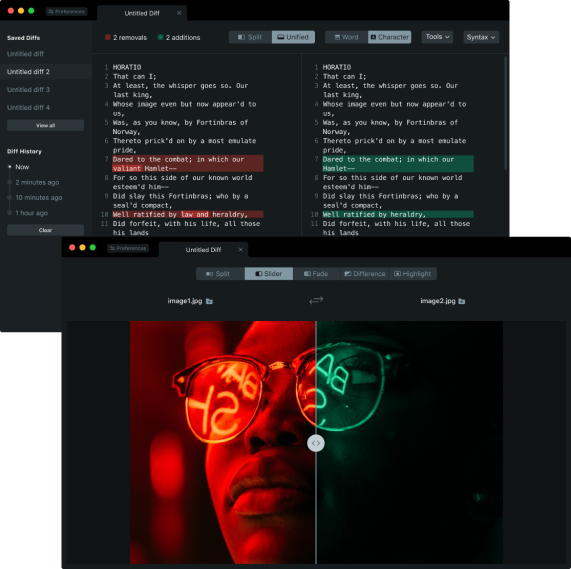Switch image diff to Fade mode
Screen dimensions: 571x569
pos(316,274)
